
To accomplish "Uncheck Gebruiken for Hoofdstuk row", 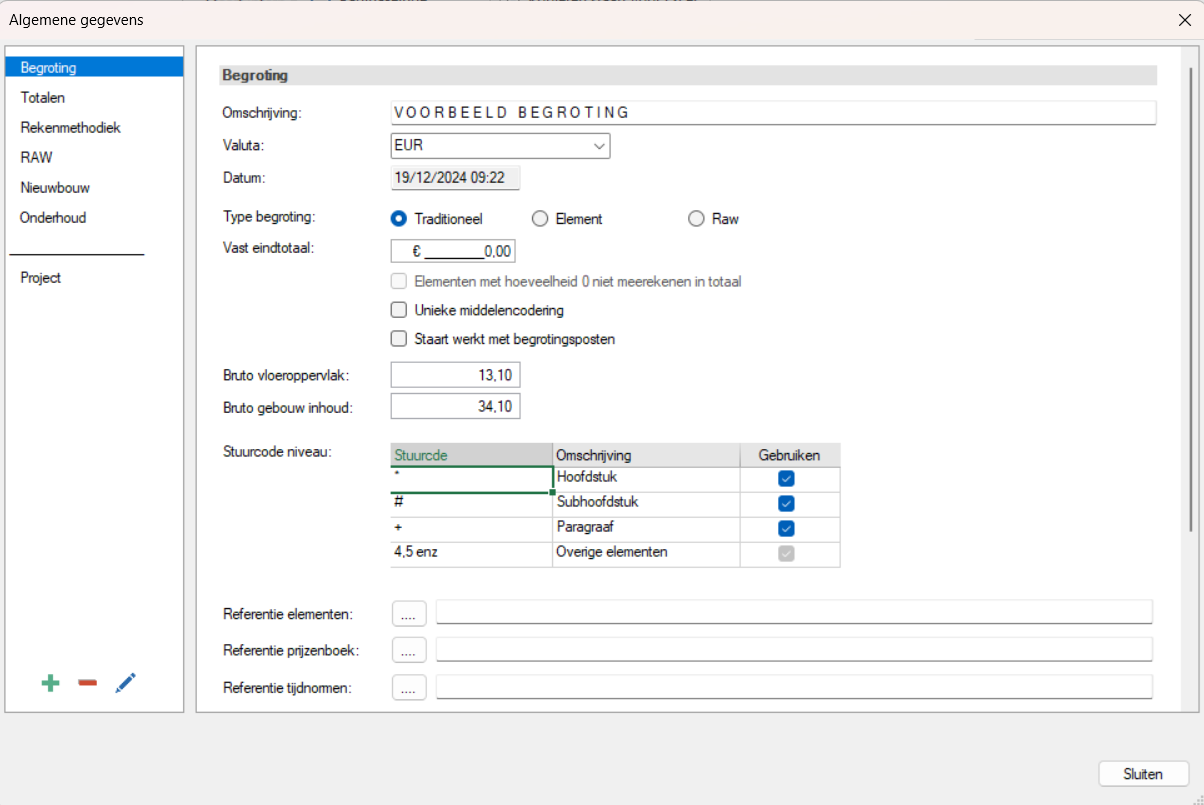I will (x=786, y=479).
